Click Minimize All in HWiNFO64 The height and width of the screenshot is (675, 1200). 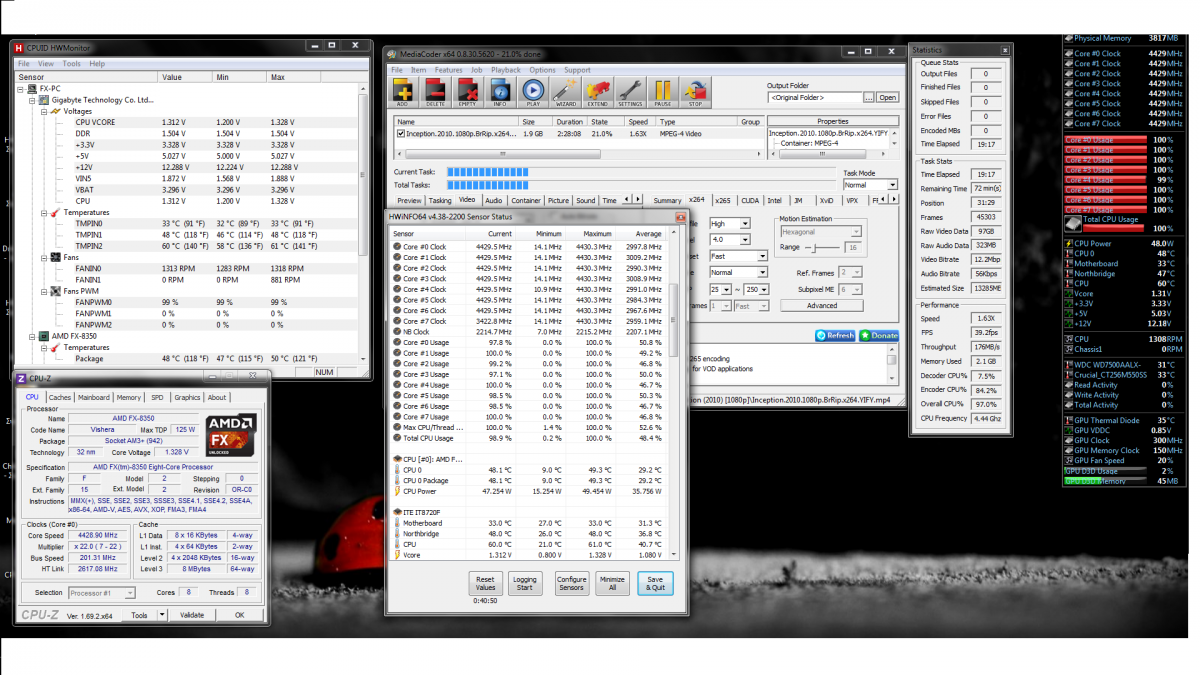point(613,583)
